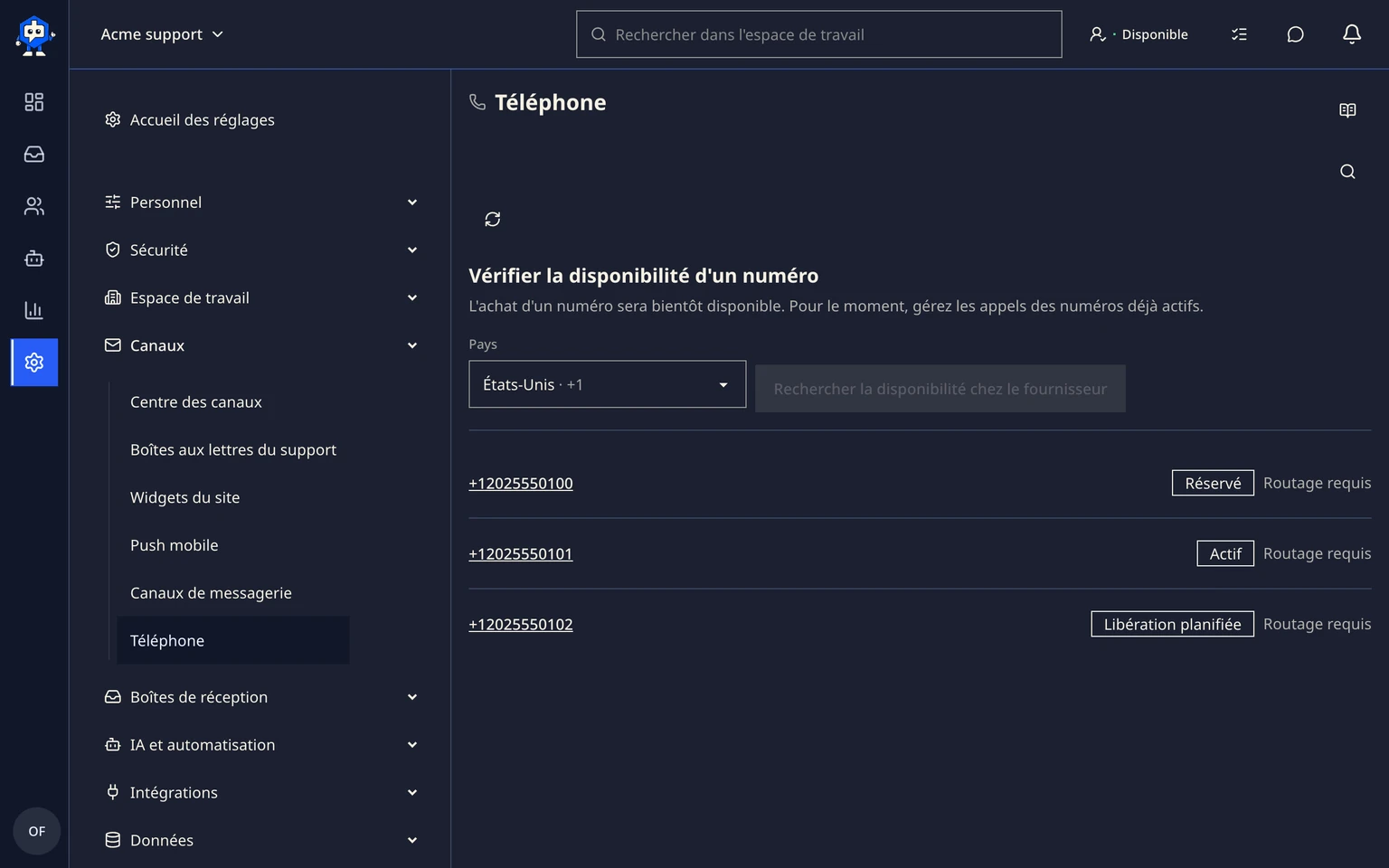Viewport: 1389px width, 868px height.
Task: Click the refresh numbers icon
Action: point(493,219)
